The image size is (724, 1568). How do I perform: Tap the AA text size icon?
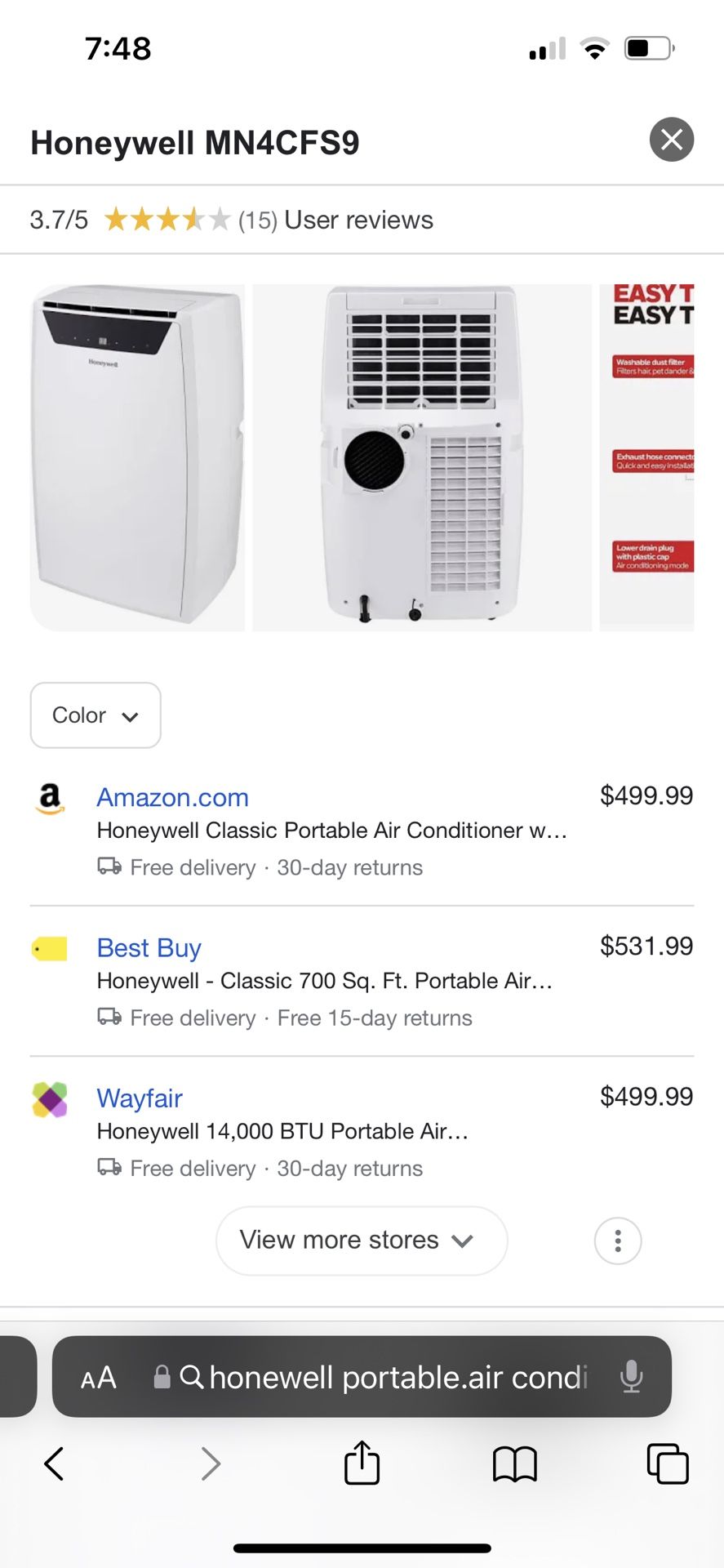pyautogui.click(x=97, y=1377)
